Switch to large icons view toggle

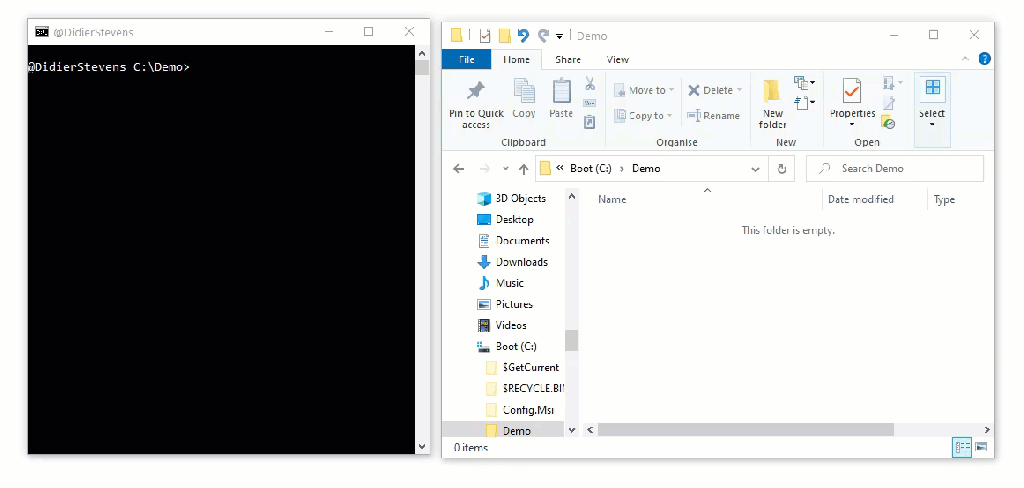coord(981,447)
